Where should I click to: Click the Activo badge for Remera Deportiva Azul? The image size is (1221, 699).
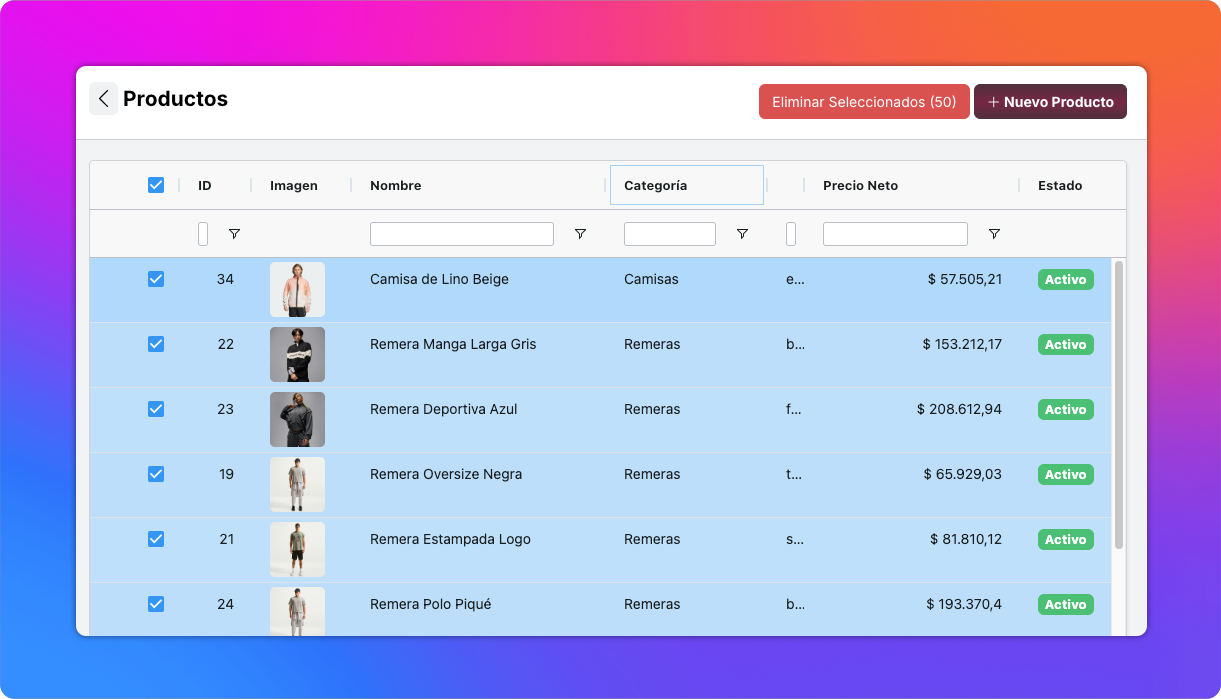coord(1066,410)
